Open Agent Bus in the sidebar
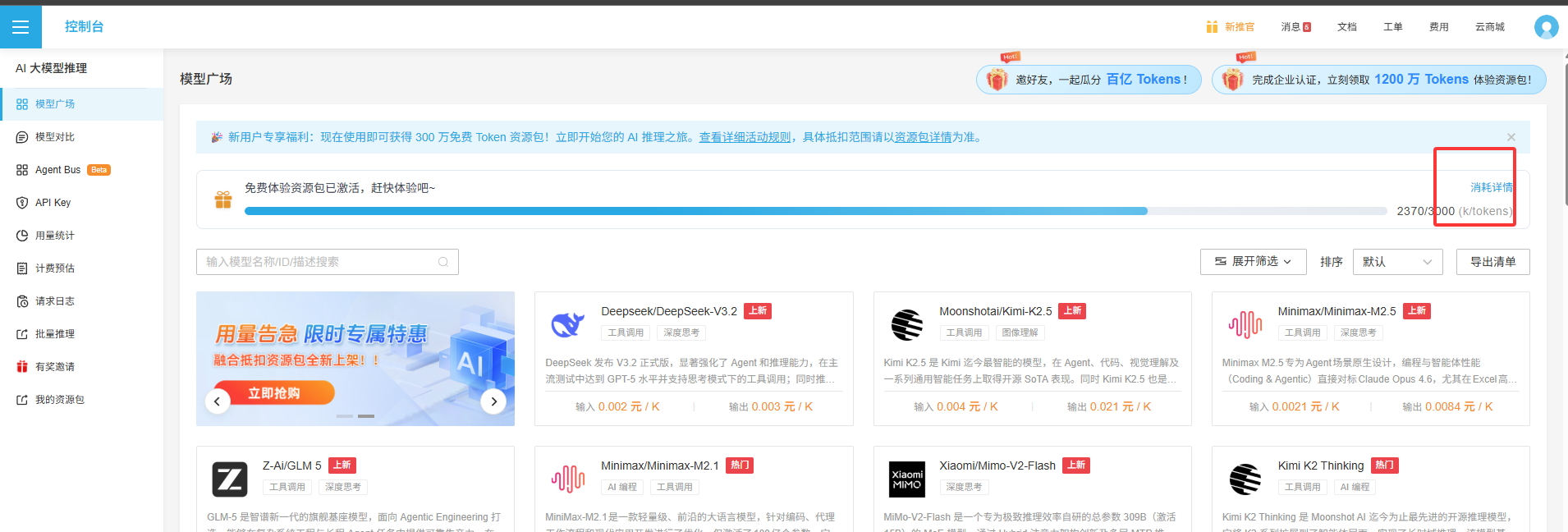The height and width of the screenshot is (532, 1568). pyautogui.click(x=82, y=170)
